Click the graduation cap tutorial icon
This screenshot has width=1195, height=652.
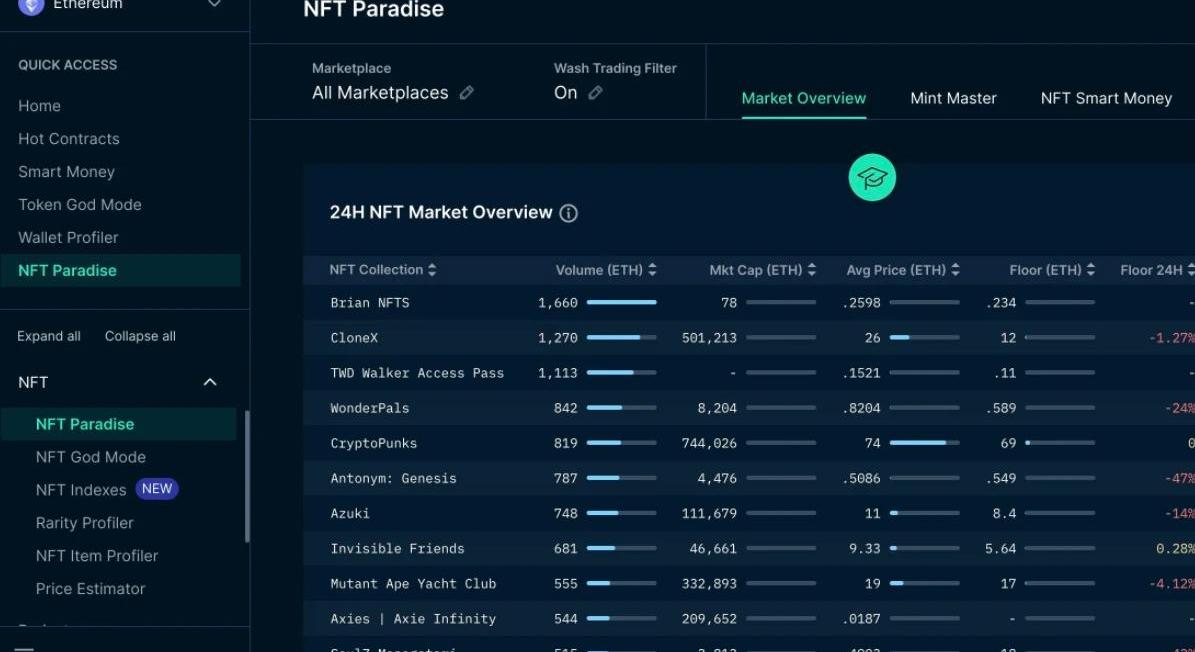pyautogui.click(x=872, y=177)
